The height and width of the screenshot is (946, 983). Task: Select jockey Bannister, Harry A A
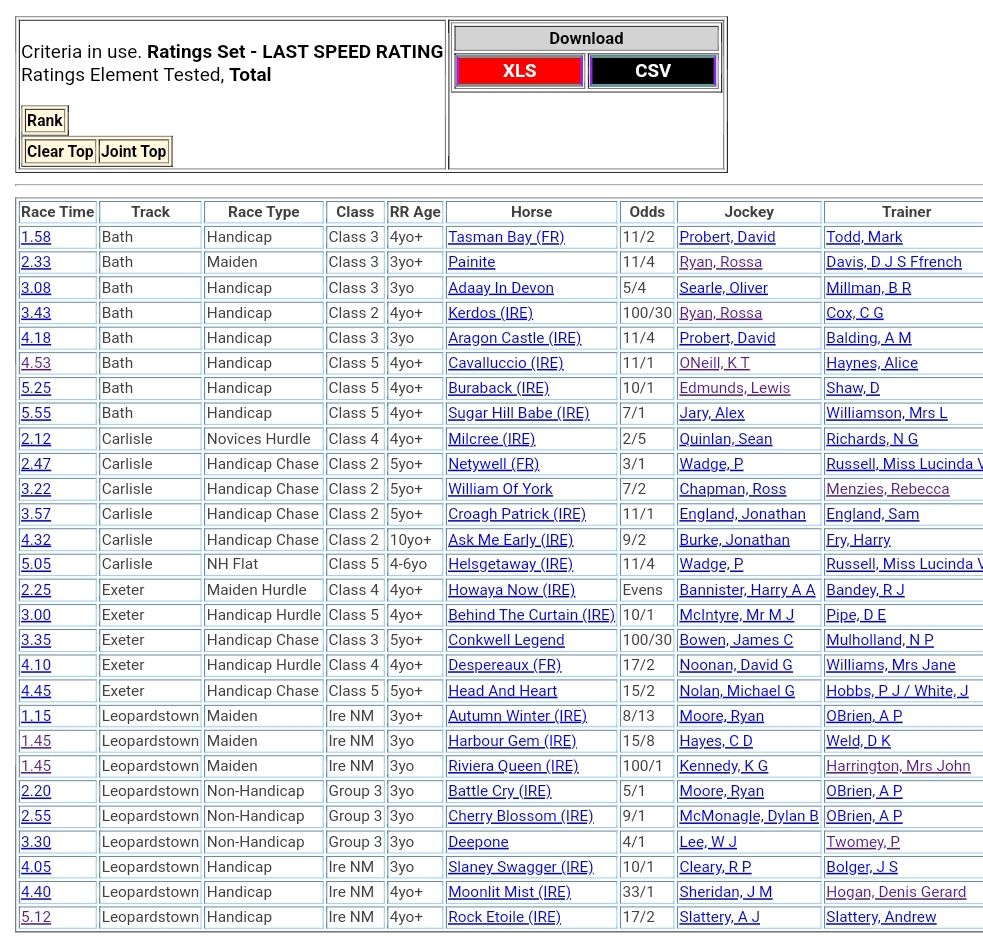[747, 590]
